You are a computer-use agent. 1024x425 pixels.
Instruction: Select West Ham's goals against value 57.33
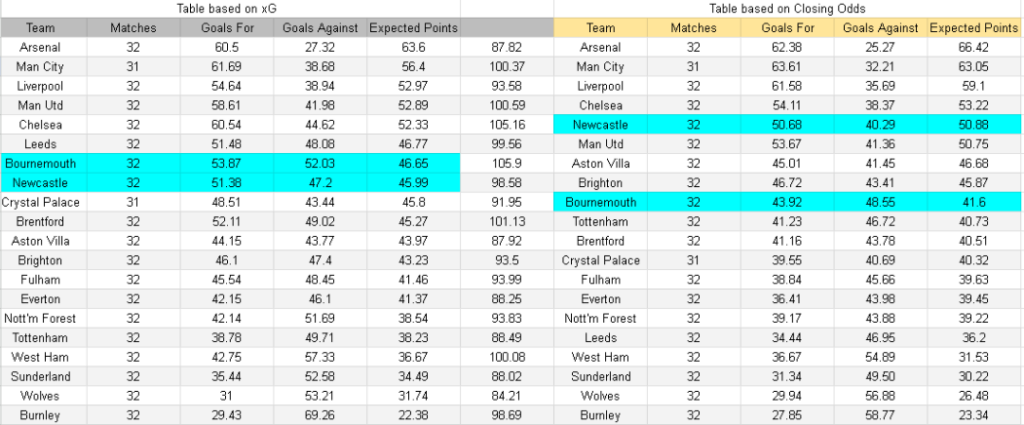pos(322,357)
